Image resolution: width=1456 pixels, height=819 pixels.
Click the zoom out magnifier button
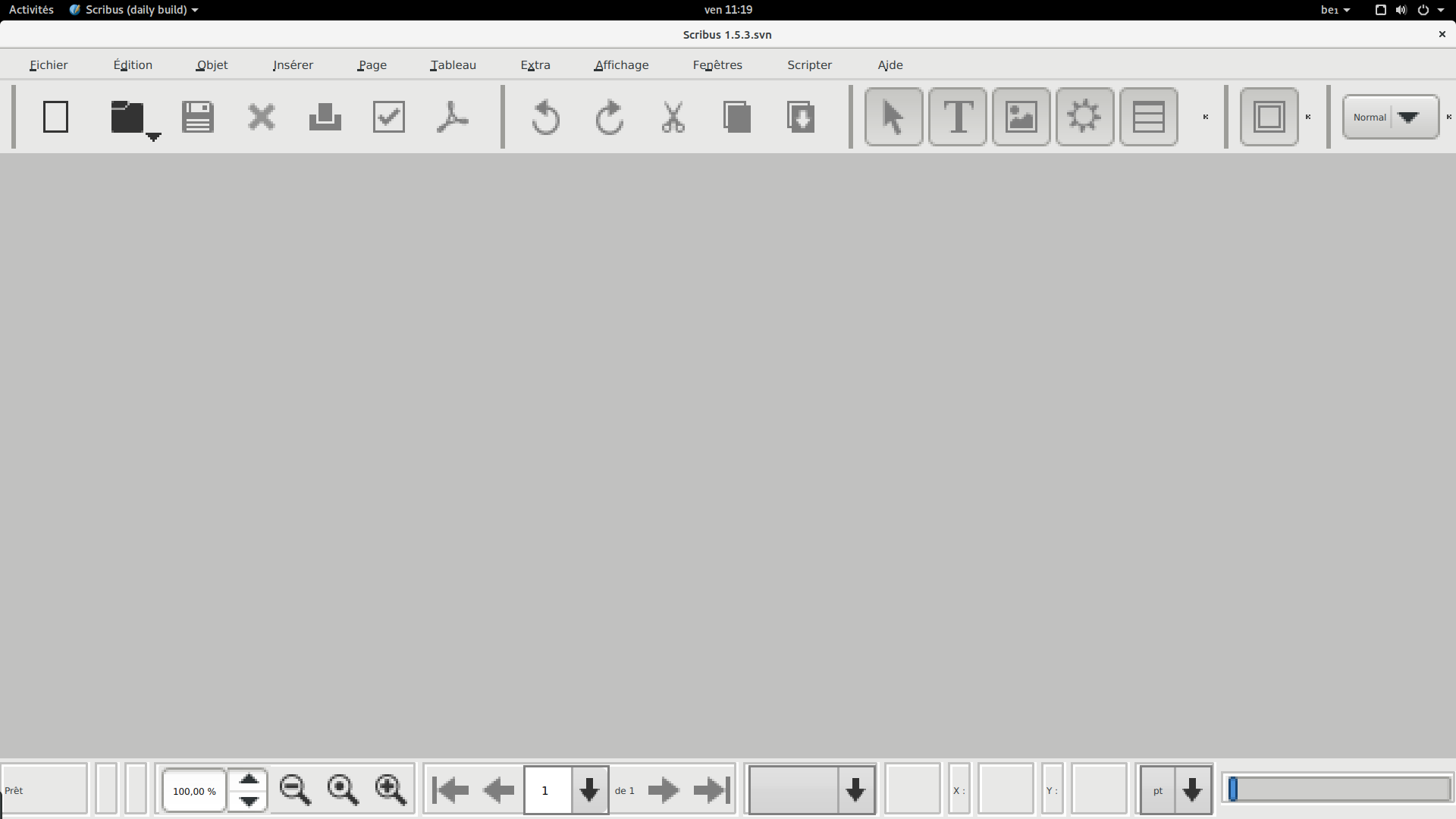click(295, 790)
